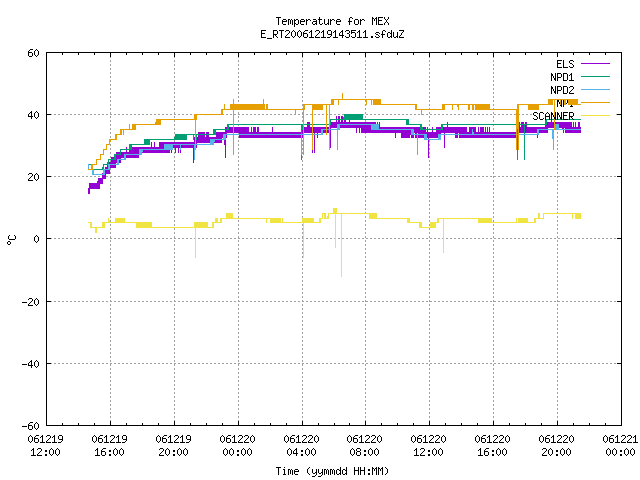This screenshot has height=480, width=640.
Task: Click the blue NPD2 legend line sample
Action: pos(595,89)
